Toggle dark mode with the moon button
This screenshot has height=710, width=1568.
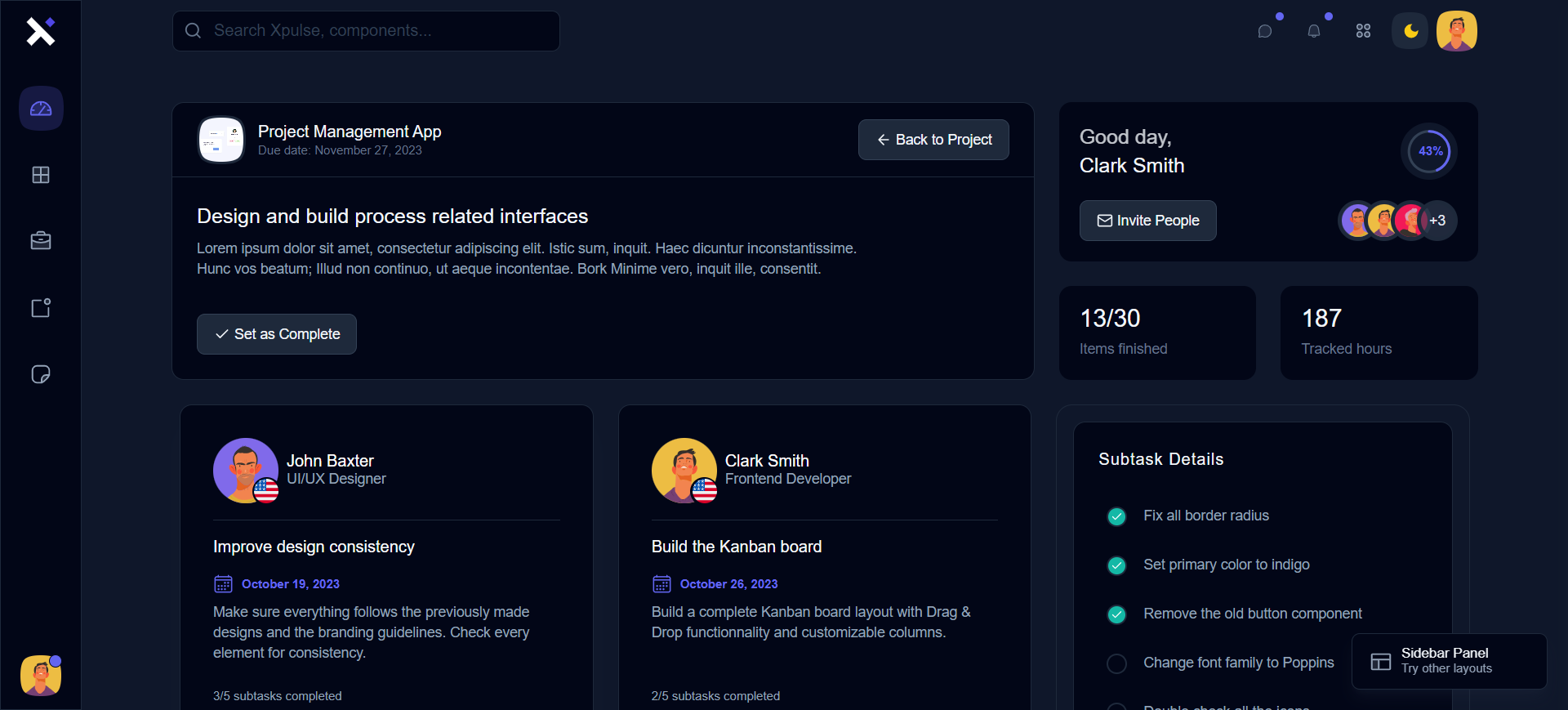(1410, 31)
